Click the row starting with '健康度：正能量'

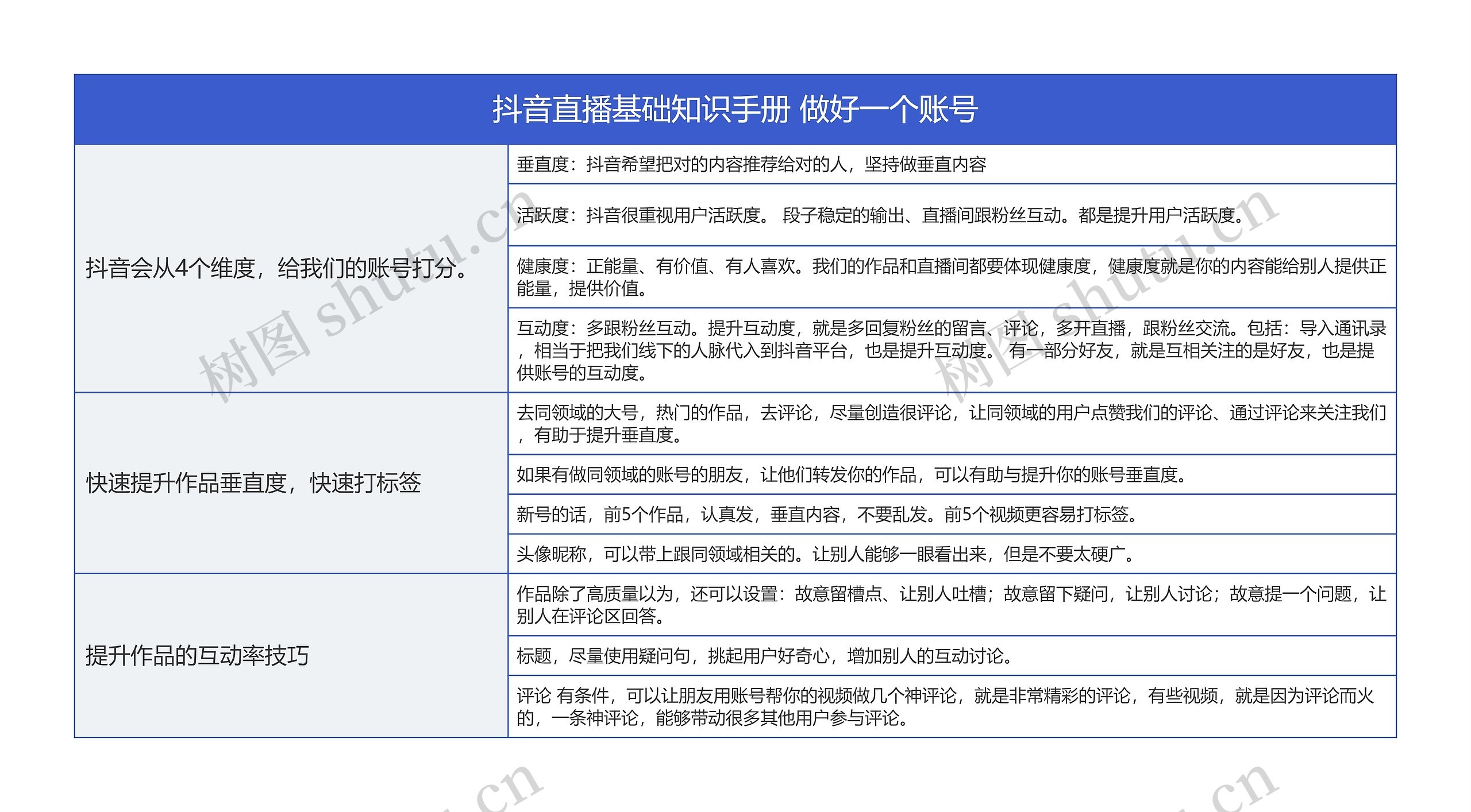pyautogui.click(x=952, y=277)
